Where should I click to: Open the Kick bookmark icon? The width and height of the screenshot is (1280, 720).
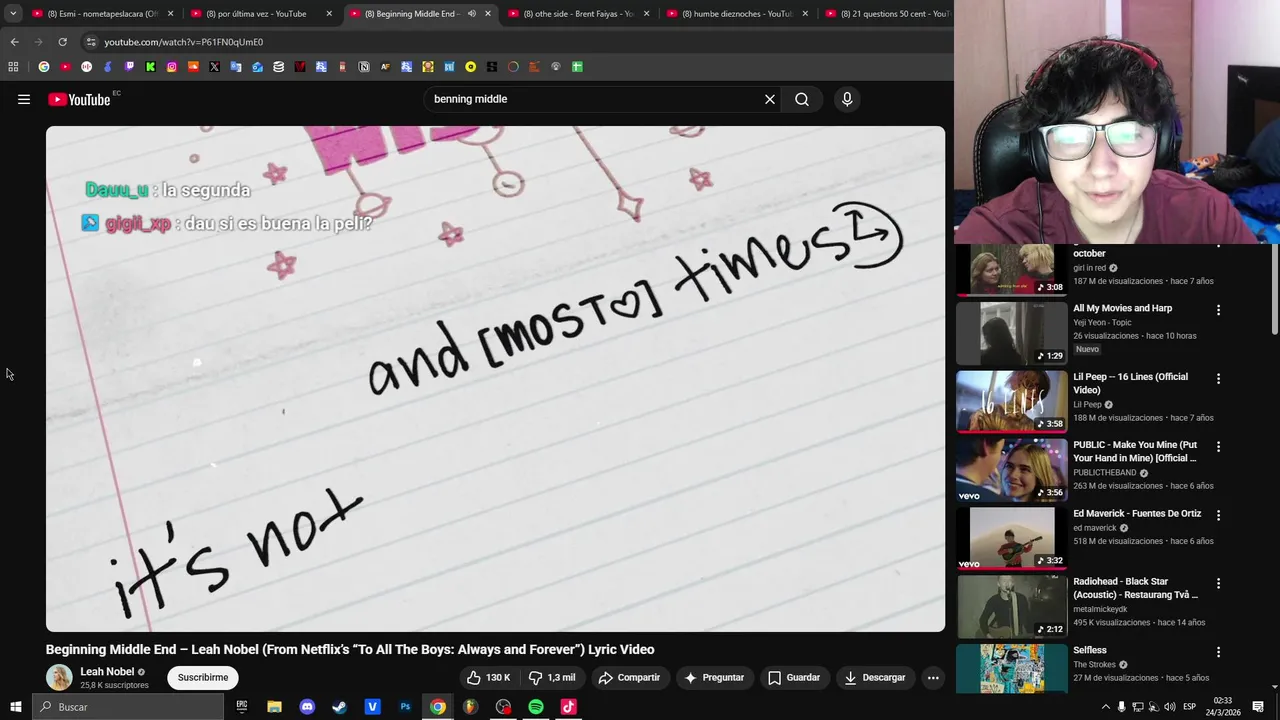click(x=150, y=67)
